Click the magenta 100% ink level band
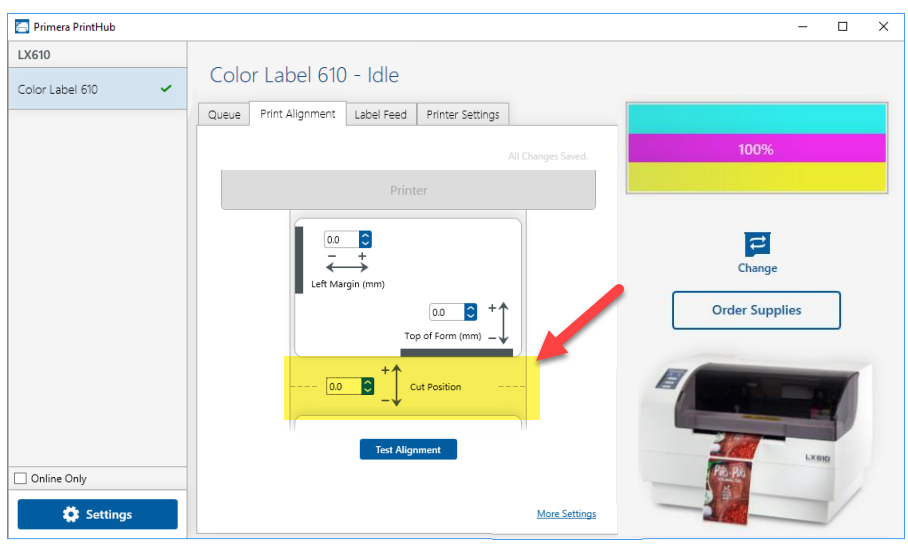908x544 pixels. coord(757,149)
